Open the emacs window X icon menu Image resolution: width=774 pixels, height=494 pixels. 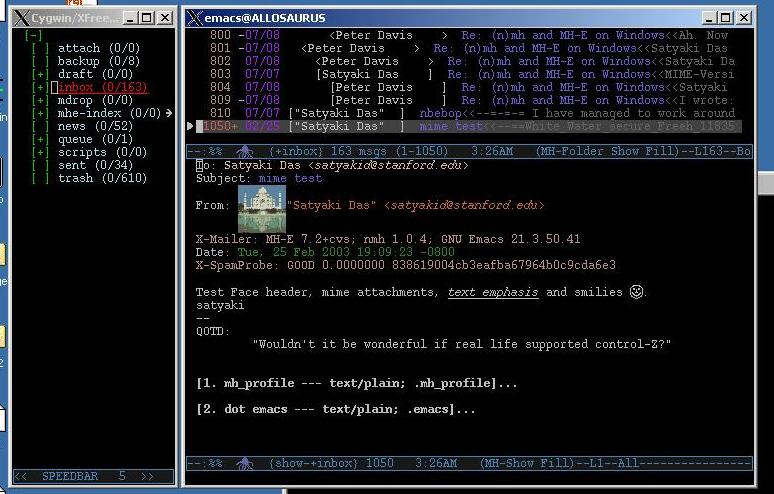pos(194,18)
